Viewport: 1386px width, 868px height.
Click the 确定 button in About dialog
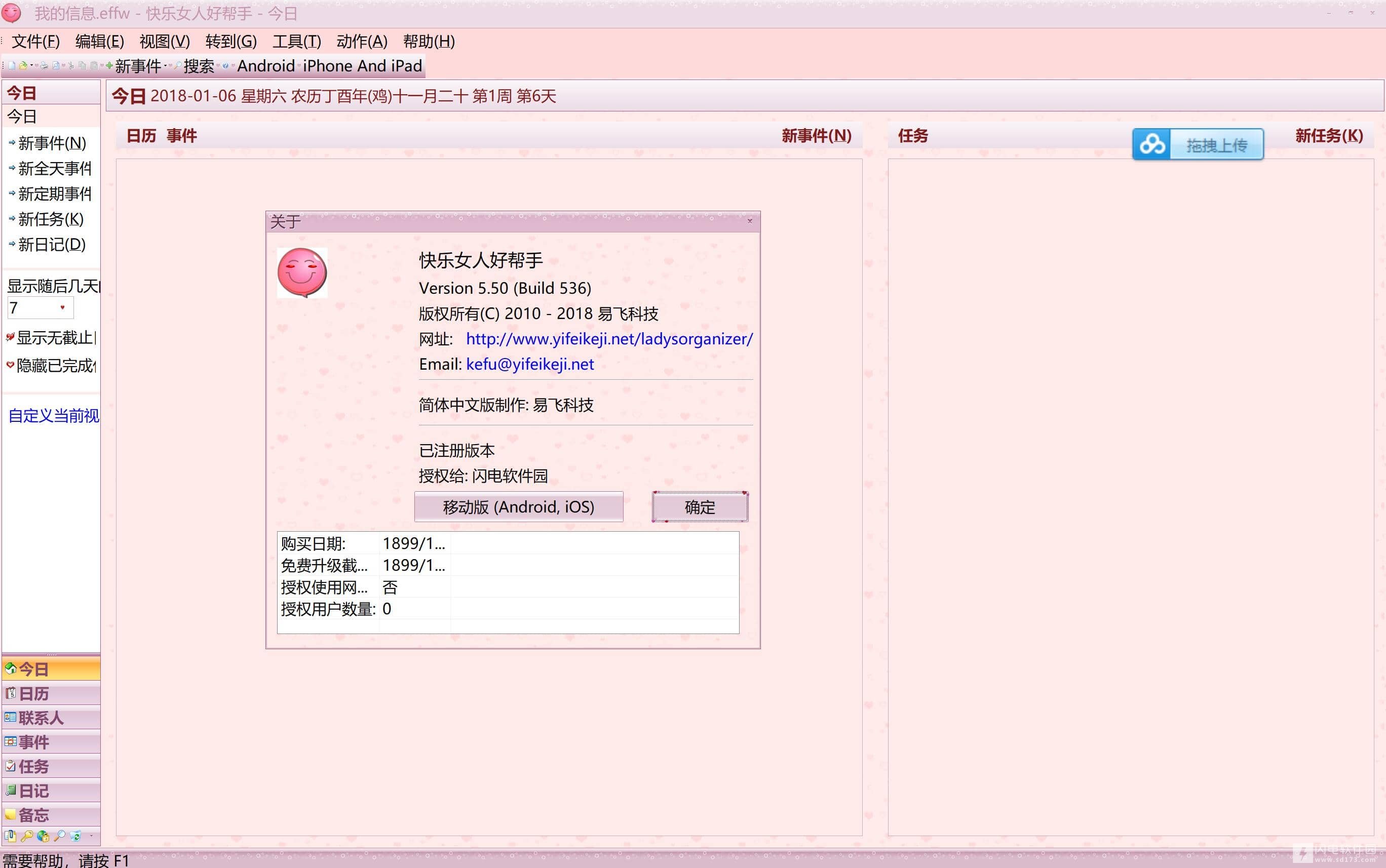[x=700, y=506]
